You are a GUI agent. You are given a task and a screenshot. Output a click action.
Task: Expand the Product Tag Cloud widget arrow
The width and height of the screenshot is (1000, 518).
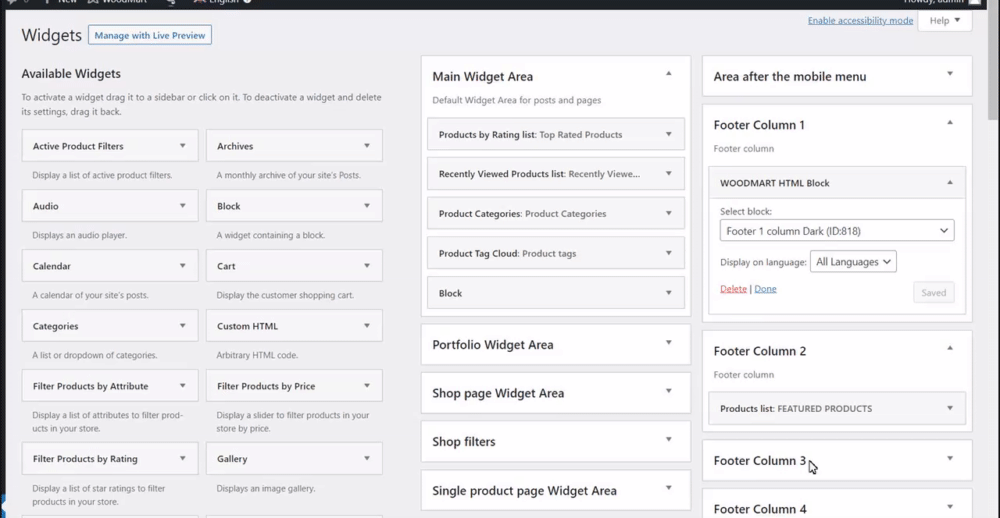[x=669, y=253]
